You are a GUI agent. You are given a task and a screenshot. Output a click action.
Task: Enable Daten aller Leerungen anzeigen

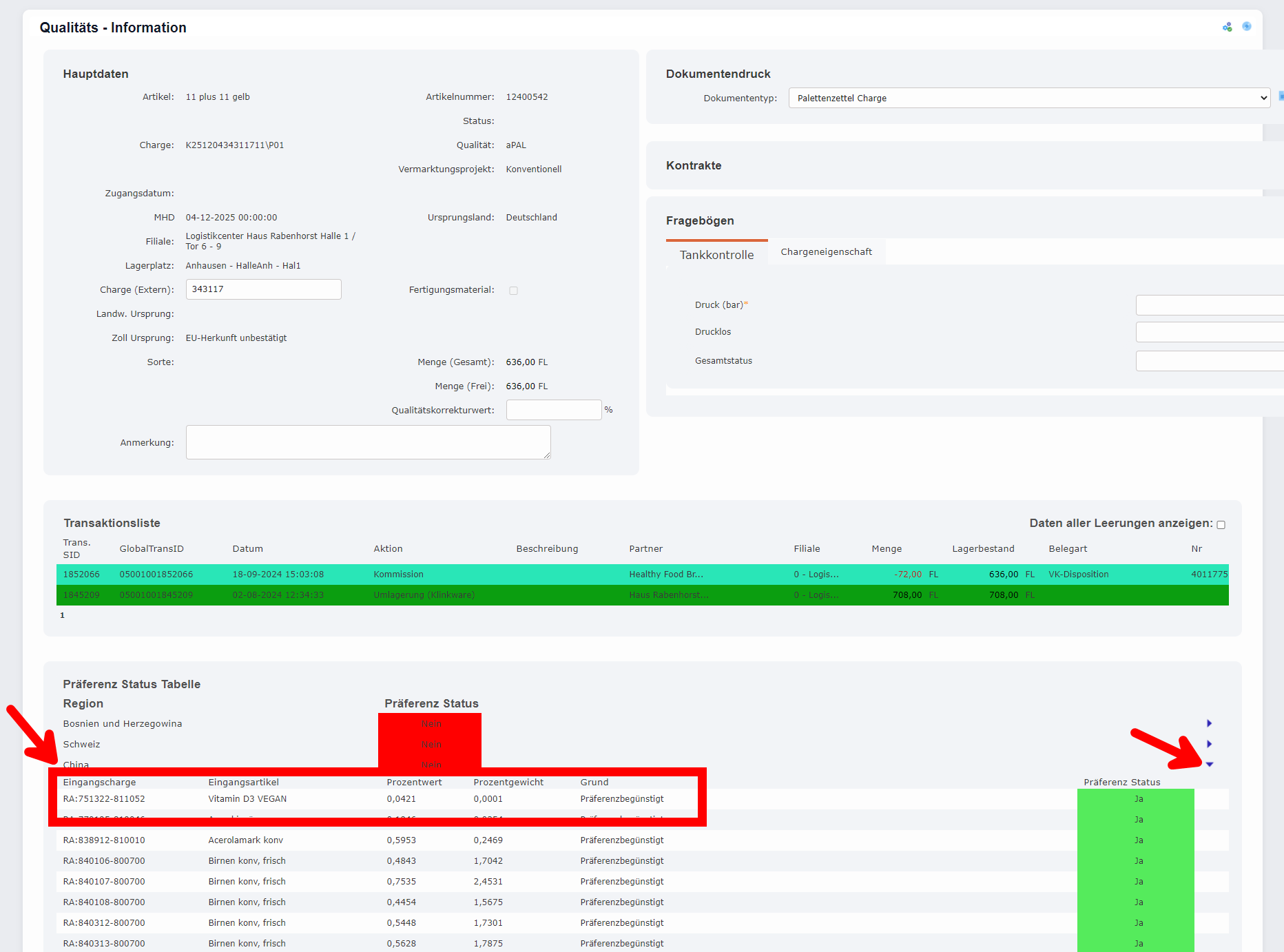point(1221,524)
